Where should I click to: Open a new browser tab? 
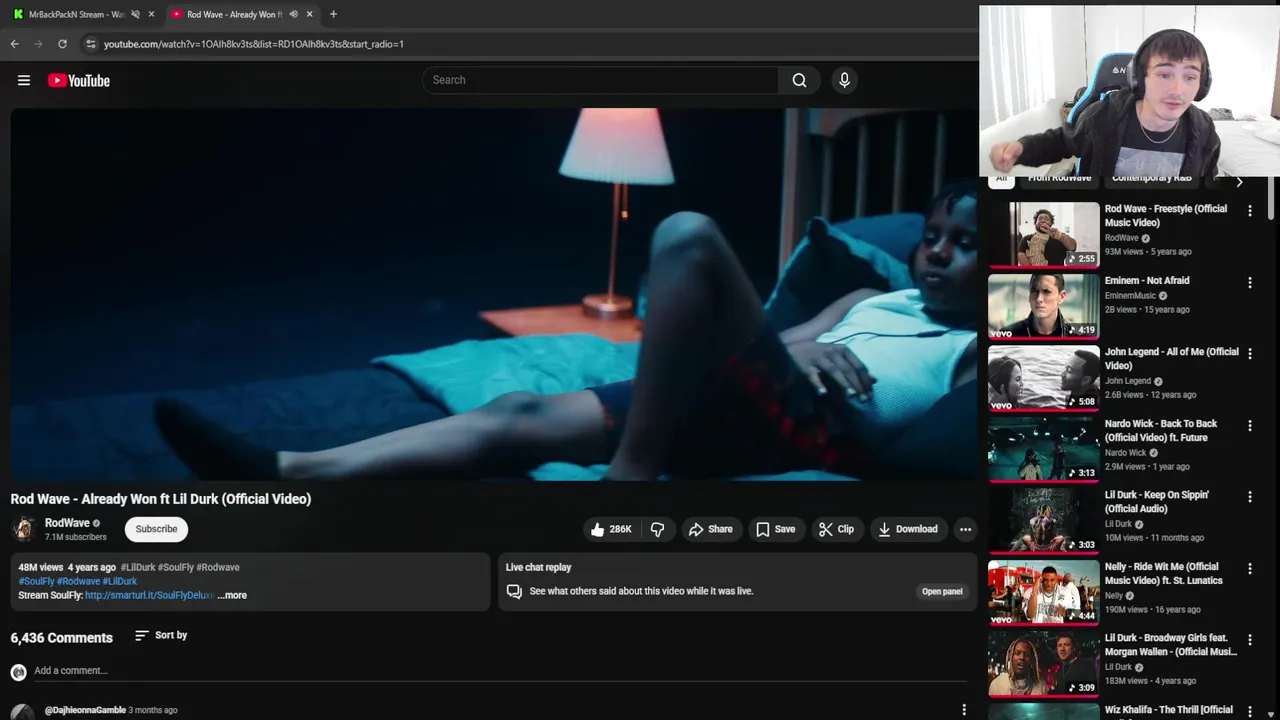pos(333,14)
